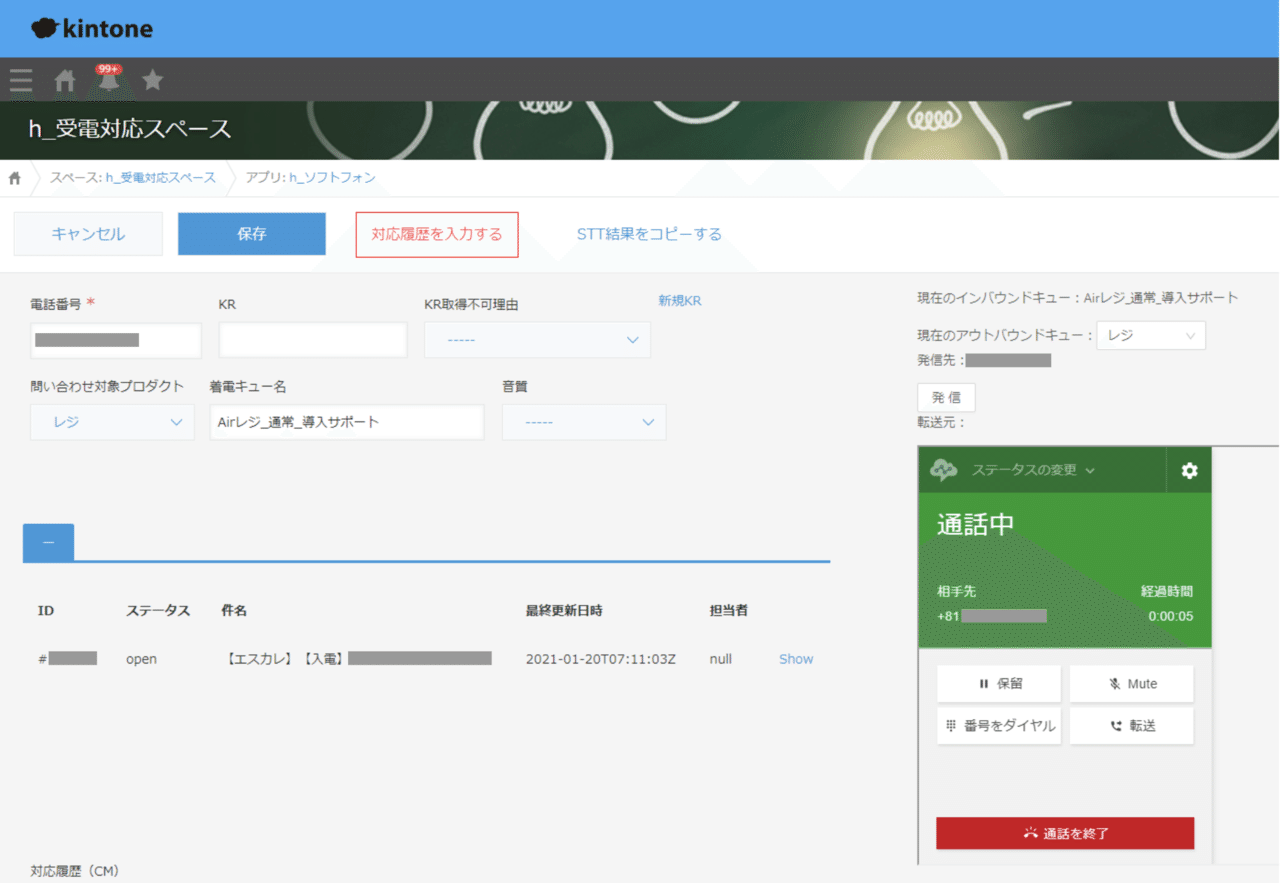
Task: Click the 着電キュー名 input field
Action: click(x=347, y=422)
